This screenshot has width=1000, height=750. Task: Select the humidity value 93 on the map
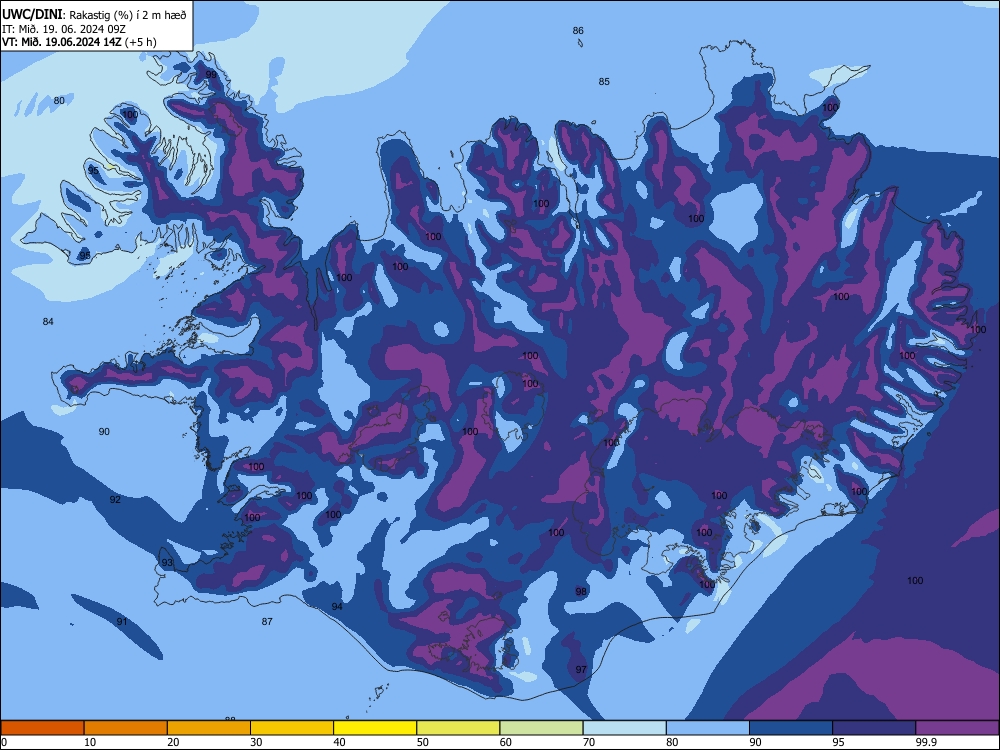click(x=167, y=562)
